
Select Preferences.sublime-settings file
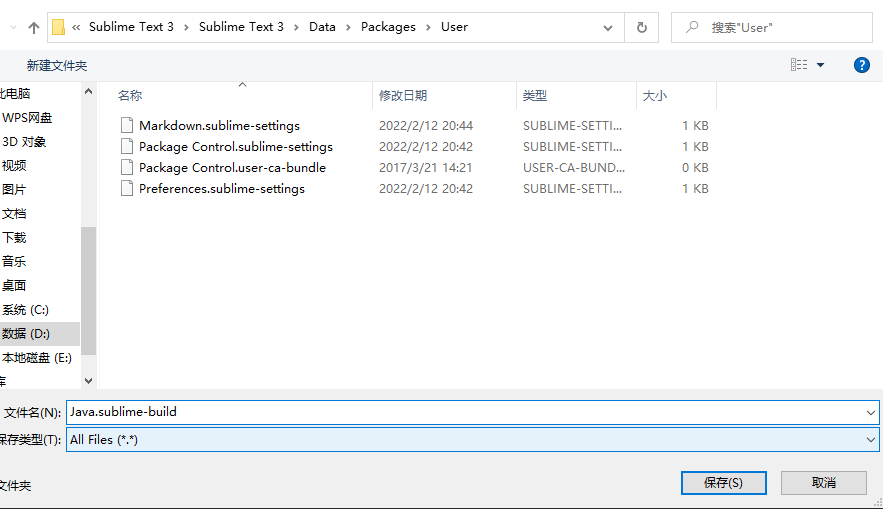[222, 189]
